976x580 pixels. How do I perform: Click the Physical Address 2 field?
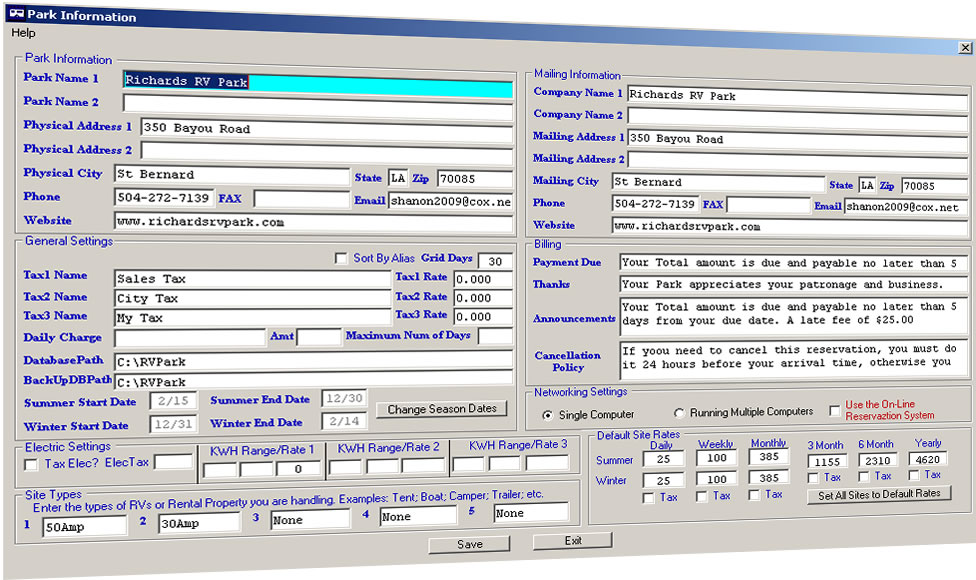(x=327, y=153)
